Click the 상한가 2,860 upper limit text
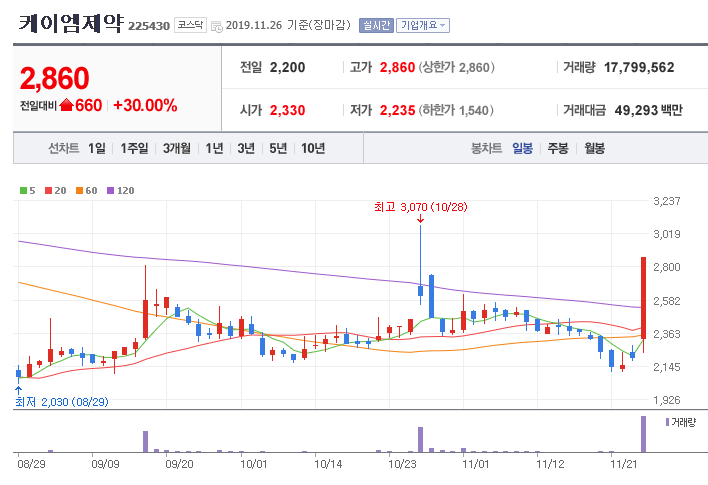 click(x=456, y=68)
